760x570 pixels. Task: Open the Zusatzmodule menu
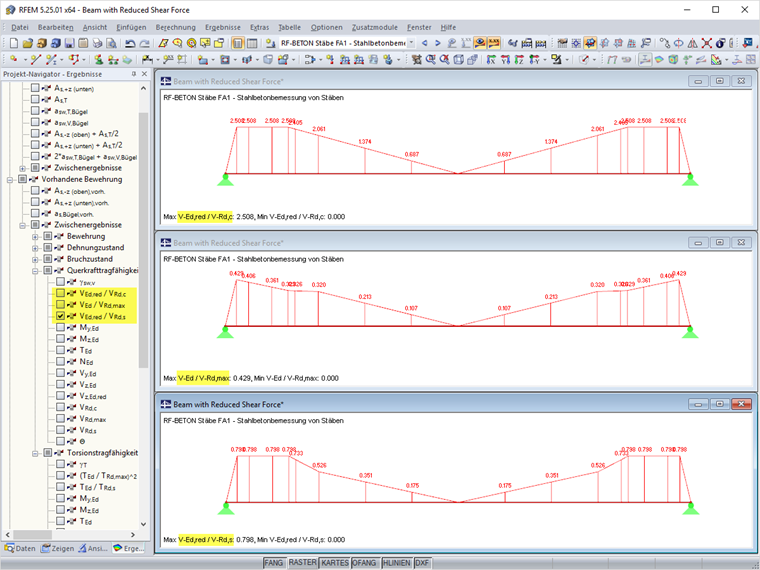pos(377,27)
